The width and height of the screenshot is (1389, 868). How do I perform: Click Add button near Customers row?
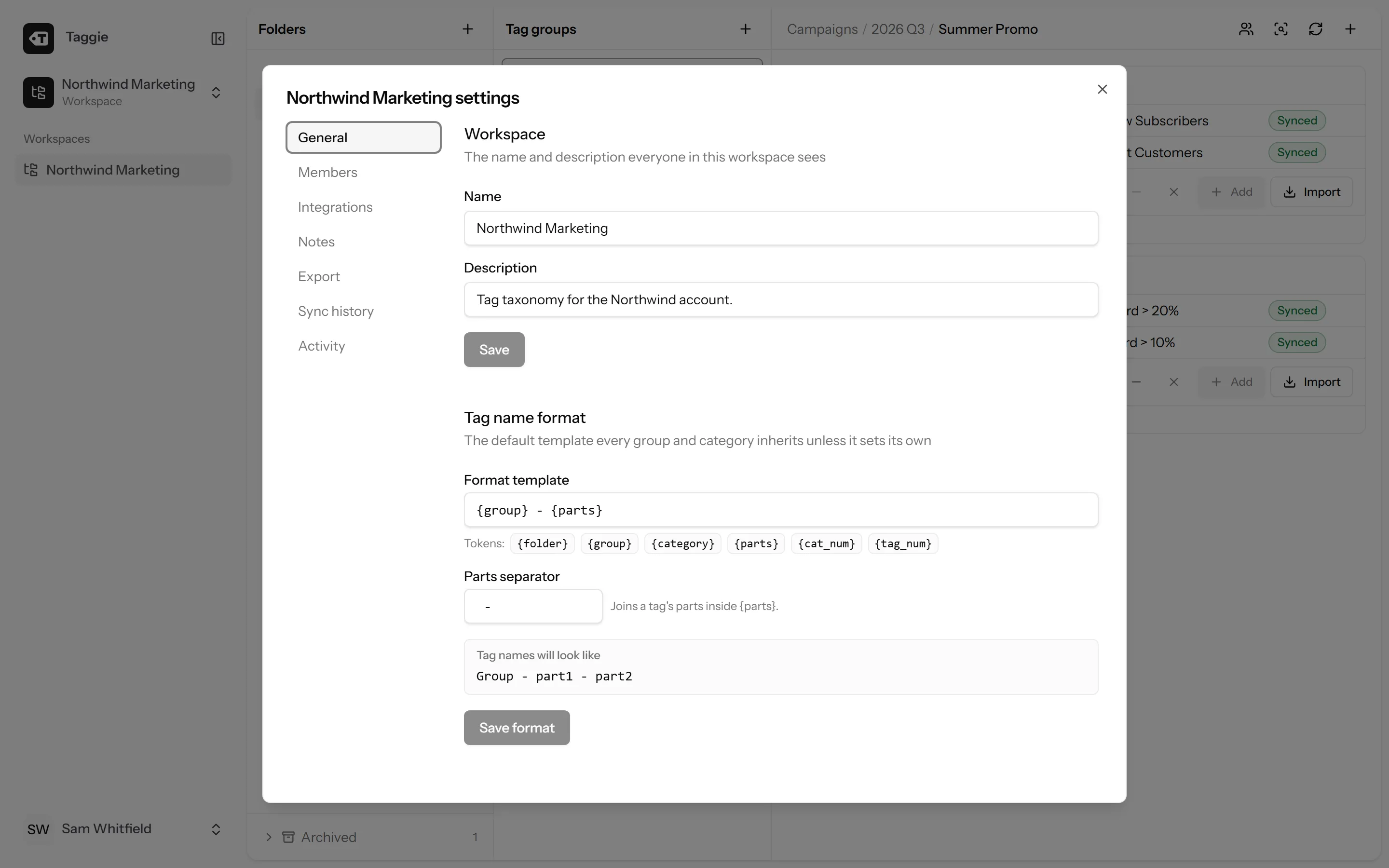point(1231,192)
